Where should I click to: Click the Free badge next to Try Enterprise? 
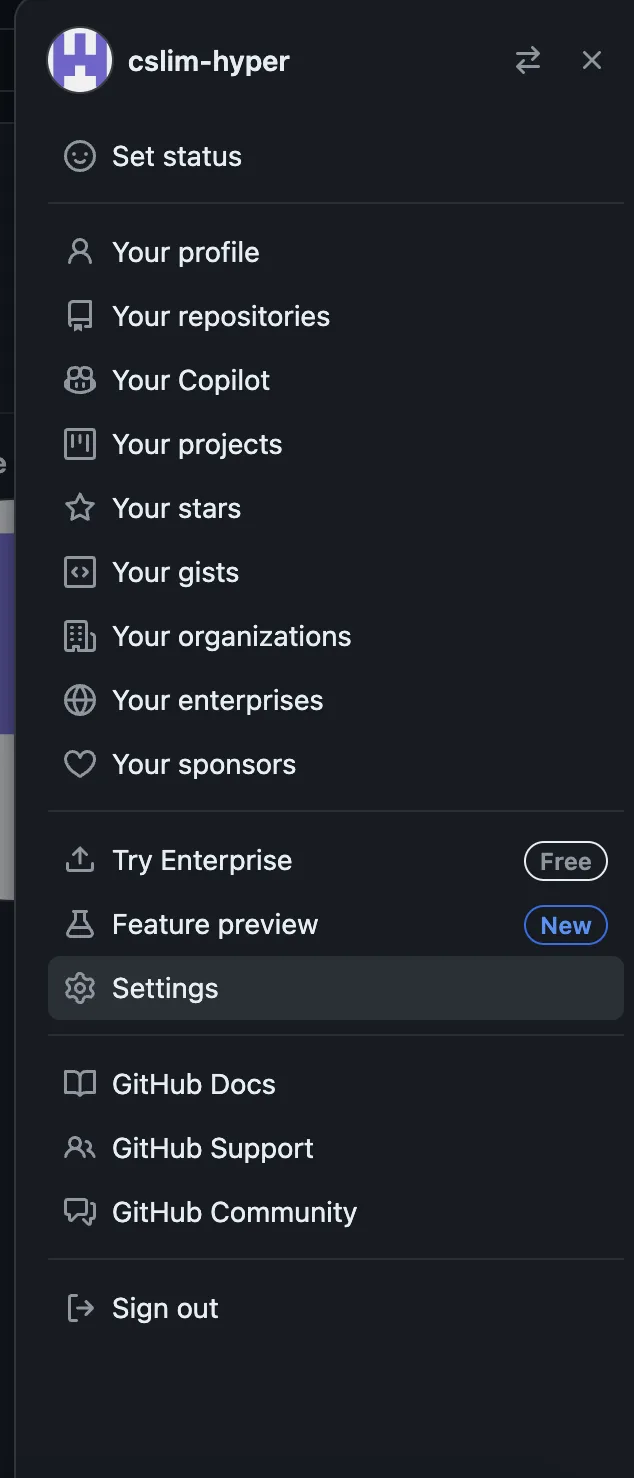click(566, 861)
